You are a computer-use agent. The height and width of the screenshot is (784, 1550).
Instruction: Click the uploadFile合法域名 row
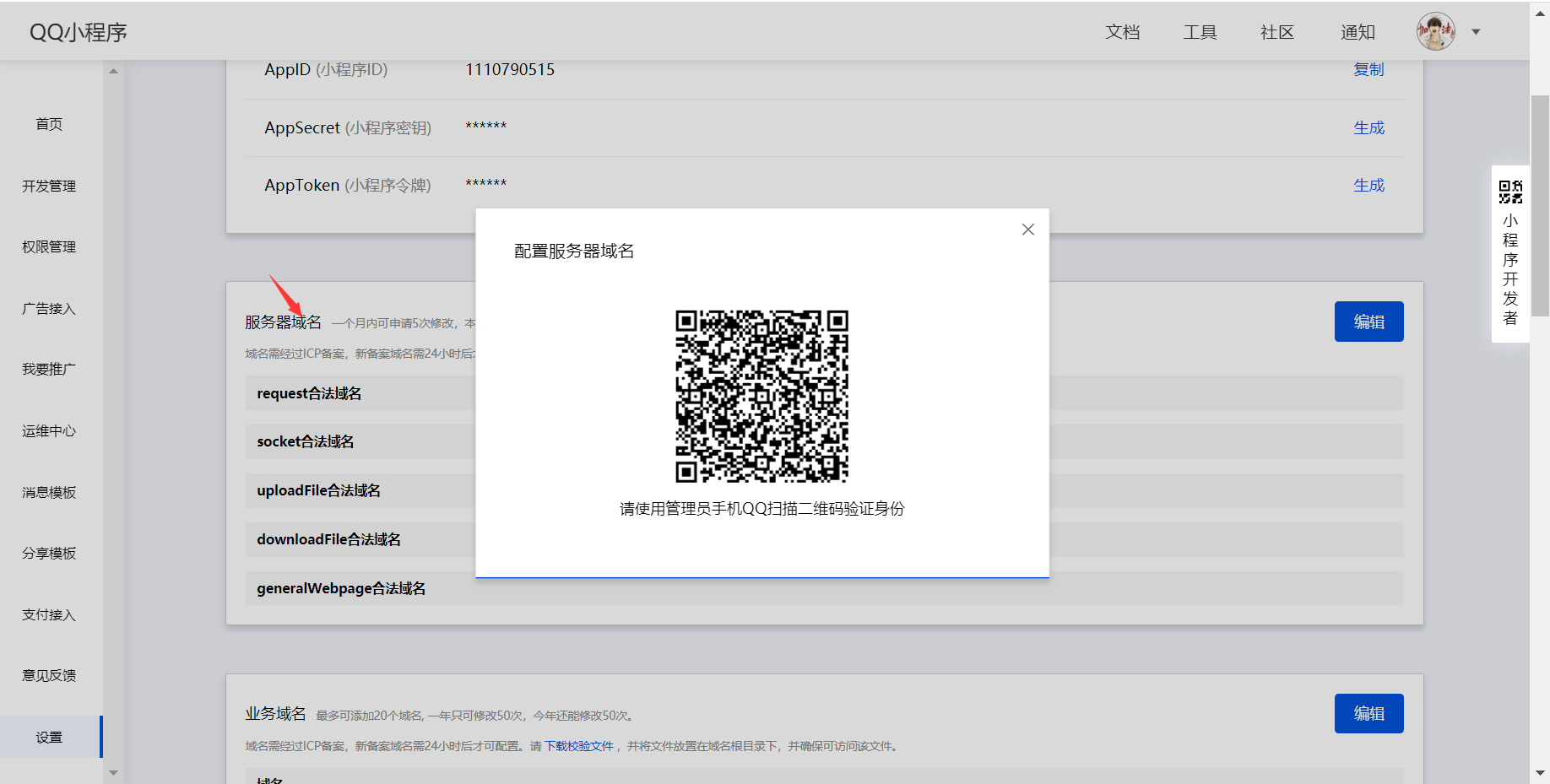(x=824, y=490)
